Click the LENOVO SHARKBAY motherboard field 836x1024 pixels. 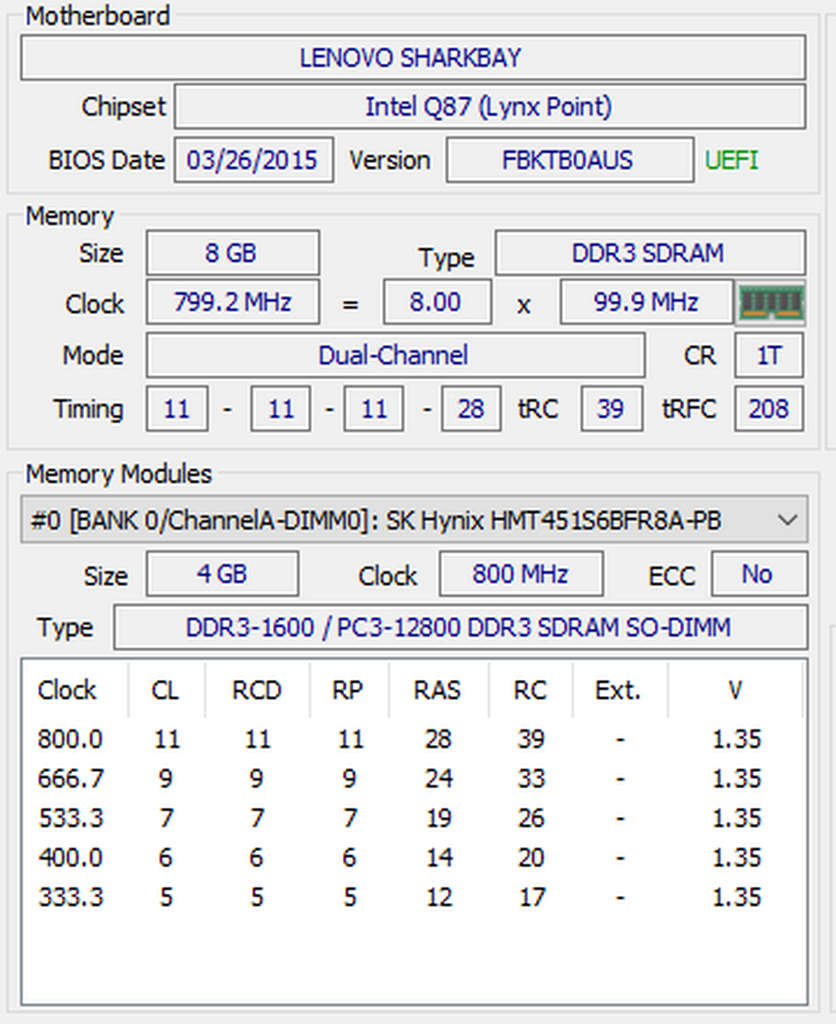pos(412,58)
